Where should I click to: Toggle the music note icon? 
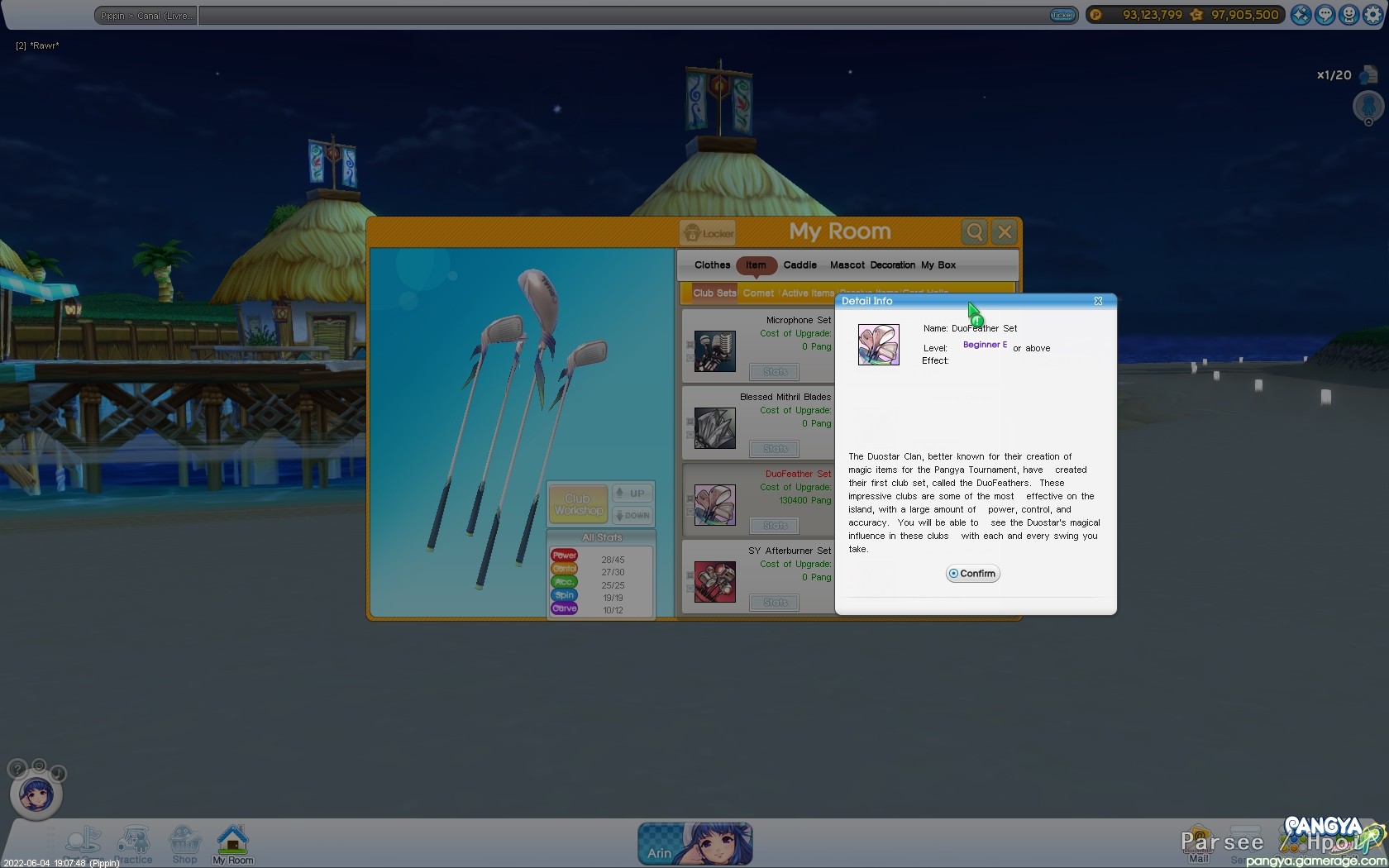tap(58, 774)
